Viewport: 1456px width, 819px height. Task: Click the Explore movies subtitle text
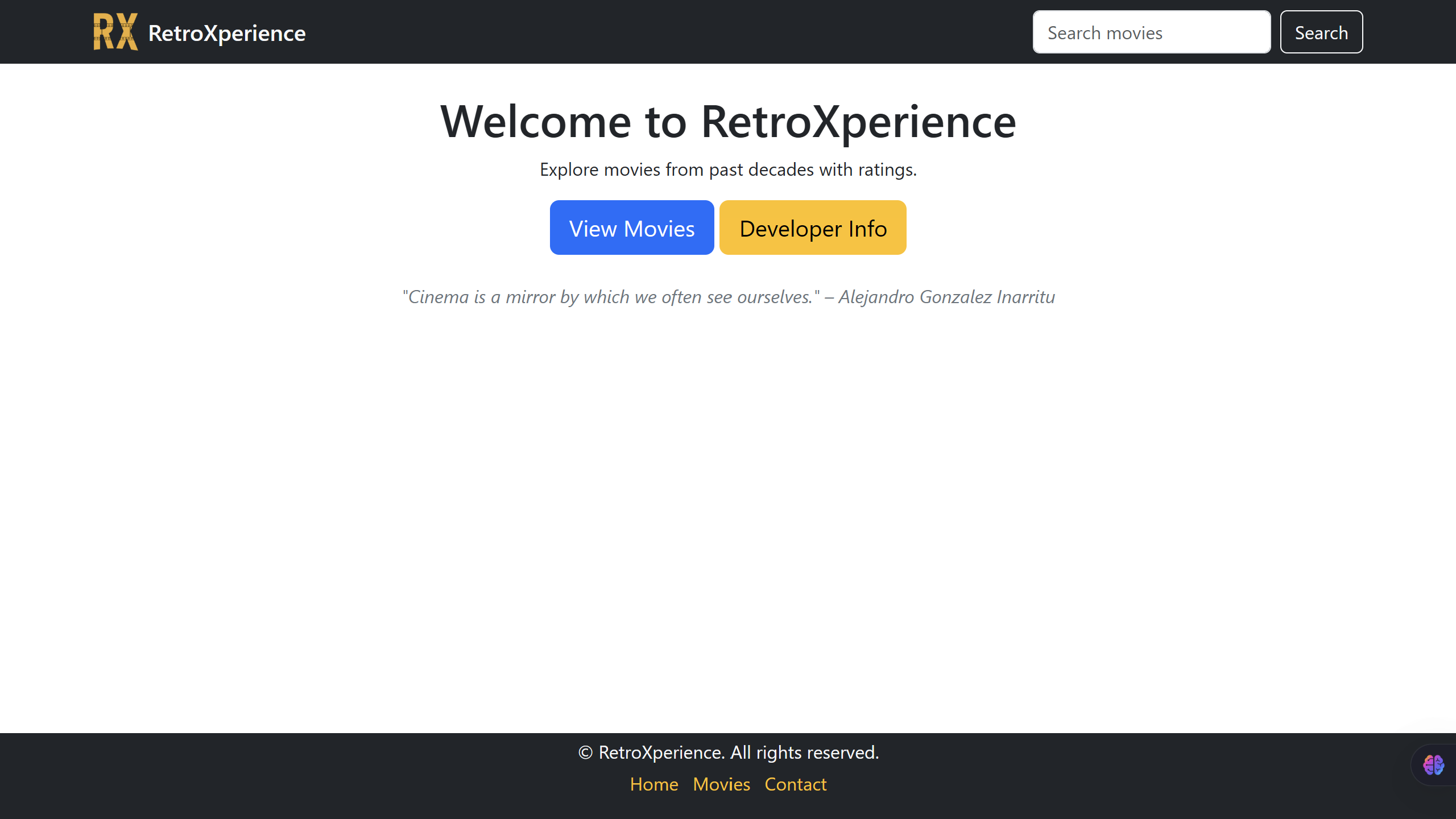coord(728,169)
